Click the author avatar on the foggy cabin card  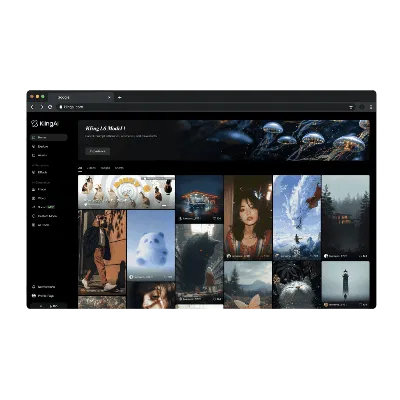(x=326, y=256)
